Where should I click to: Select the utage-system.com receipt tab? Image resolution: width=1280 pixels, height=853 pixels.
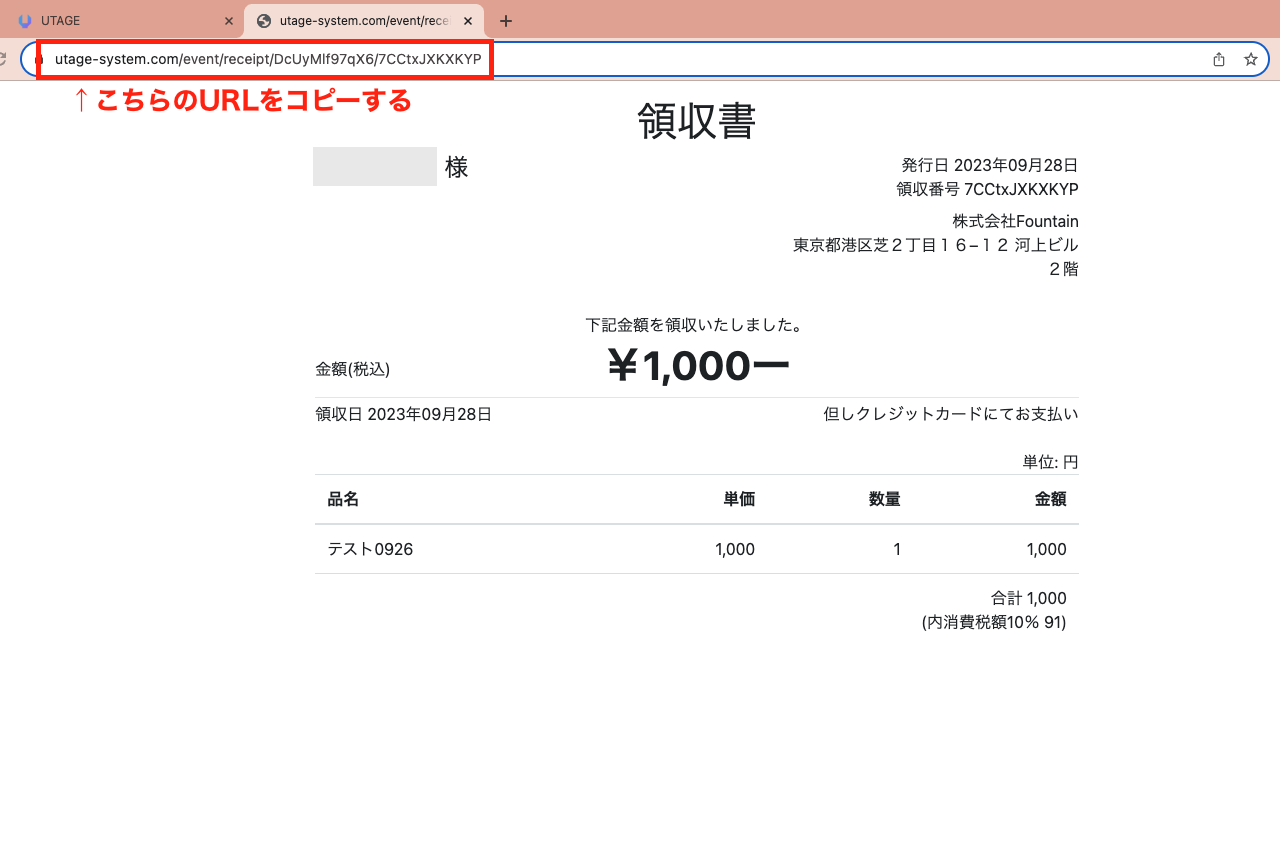point(362,21)
